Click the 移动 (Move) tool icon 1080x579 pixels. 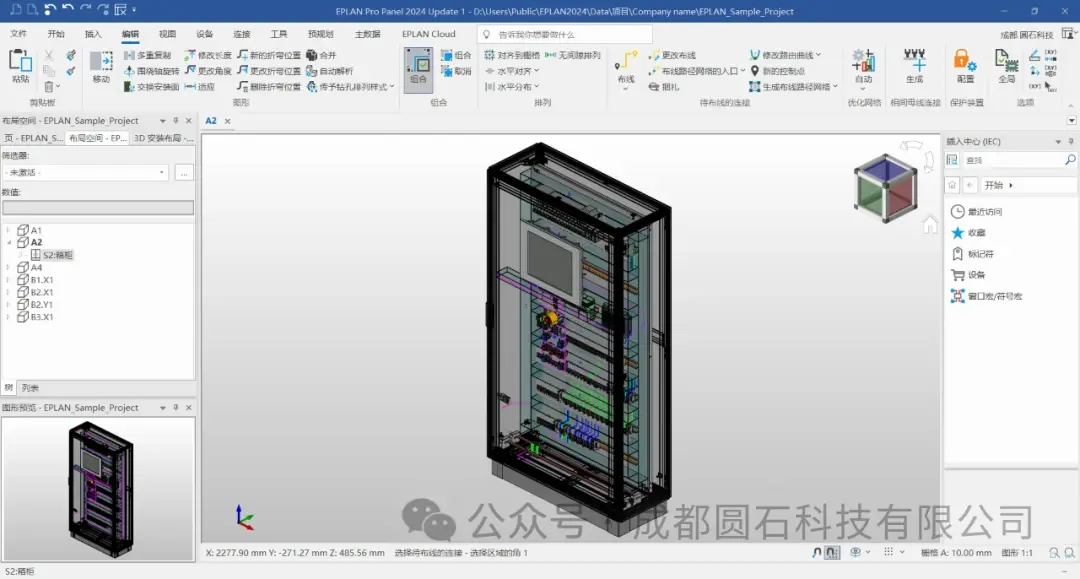(x=101, y=67)
